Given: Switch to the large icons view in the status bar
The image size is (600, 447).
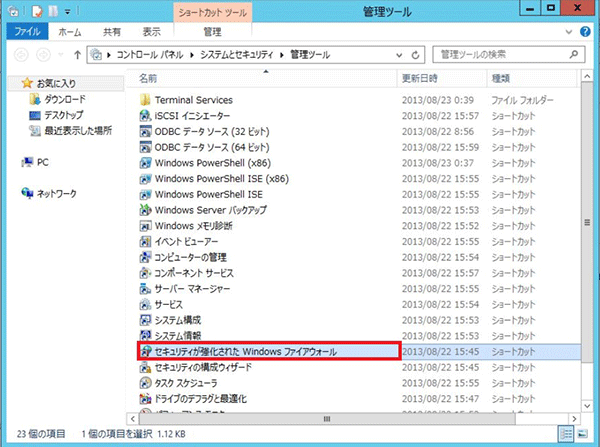Looking at the screenshot, I should coord(582,434).
